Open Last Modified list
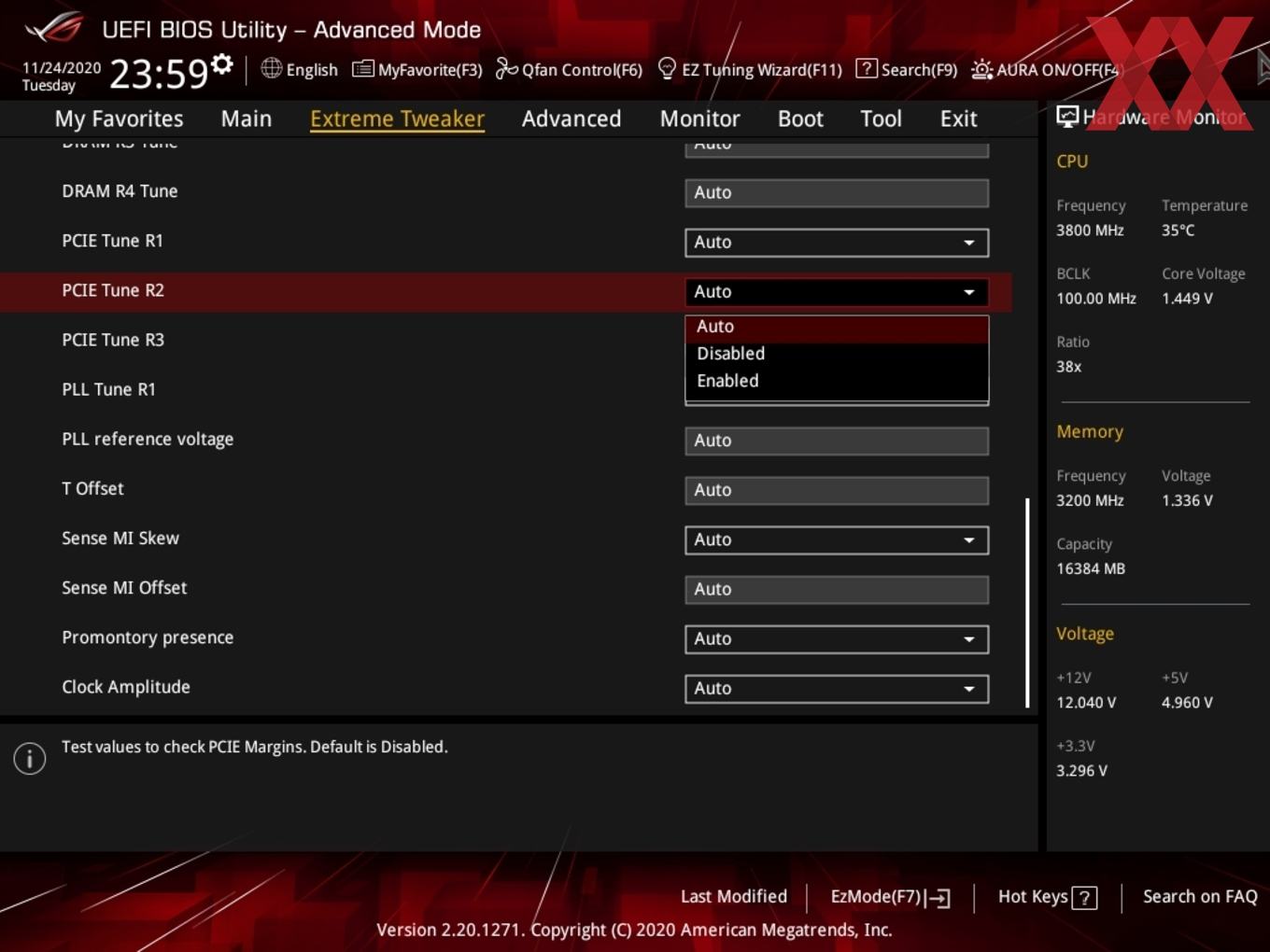This screenshot has height=952, width=1270. [x=734, y=896]
